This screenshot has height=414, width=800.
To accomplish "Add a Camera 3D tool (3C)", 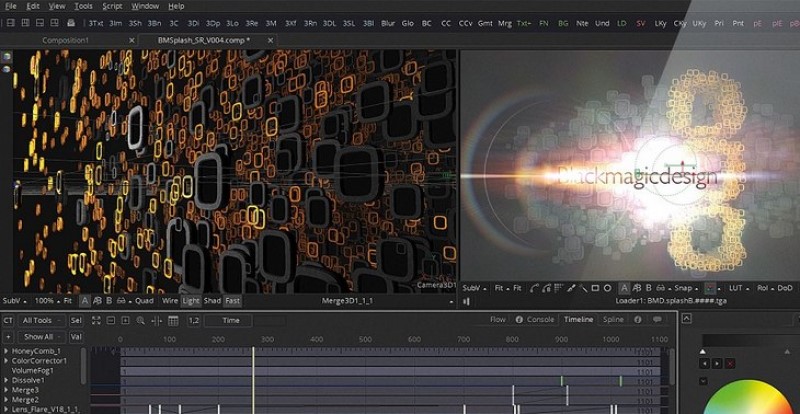I will click(173, 23).
